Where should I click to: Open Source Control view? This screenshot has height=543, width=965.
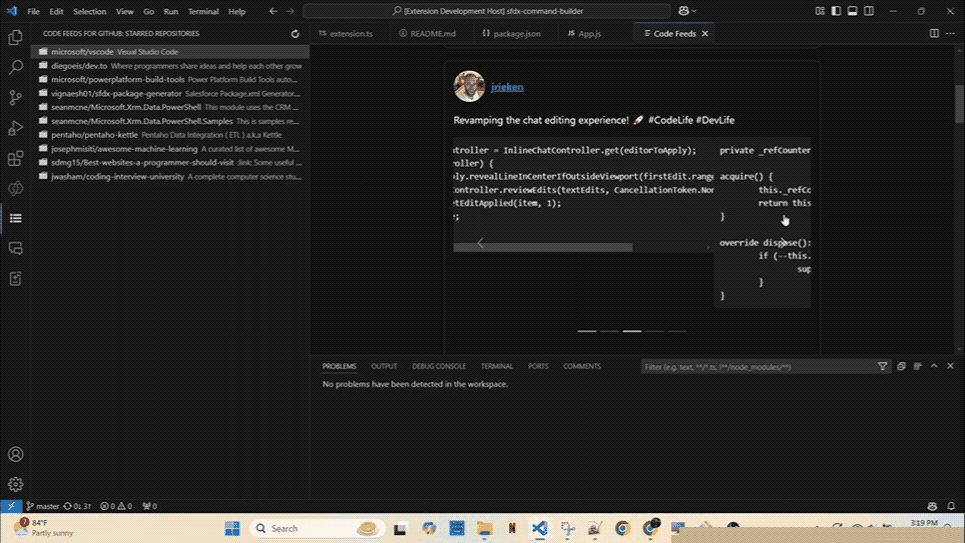pyautogui.click(x=15, y=97)
